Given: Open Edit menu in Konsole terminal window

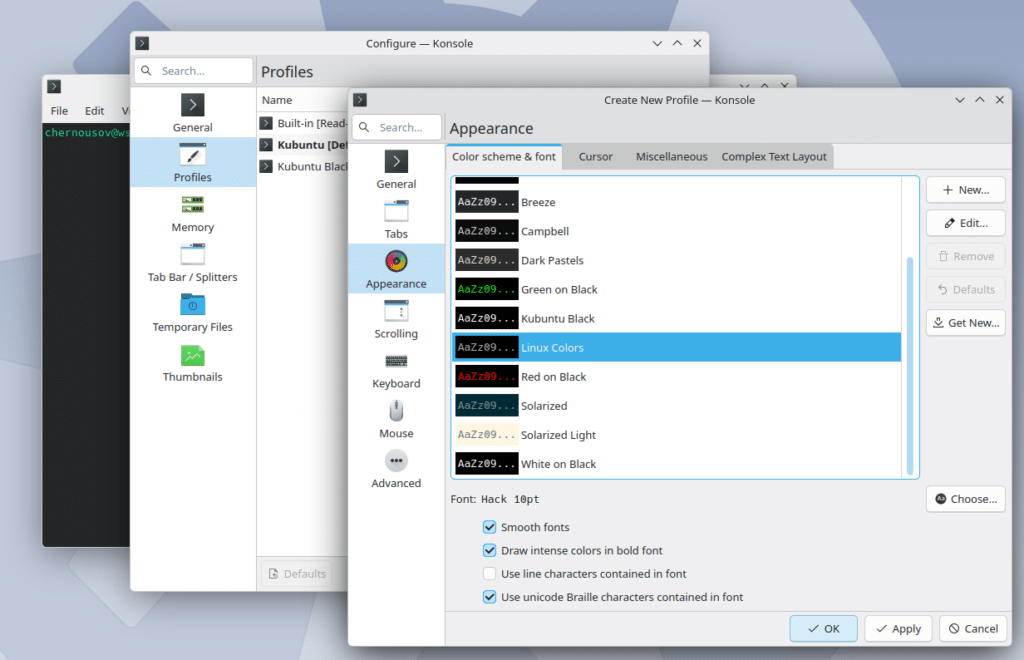Looking at the screenshot, I should pyautogui.click(x=95, y=111).
